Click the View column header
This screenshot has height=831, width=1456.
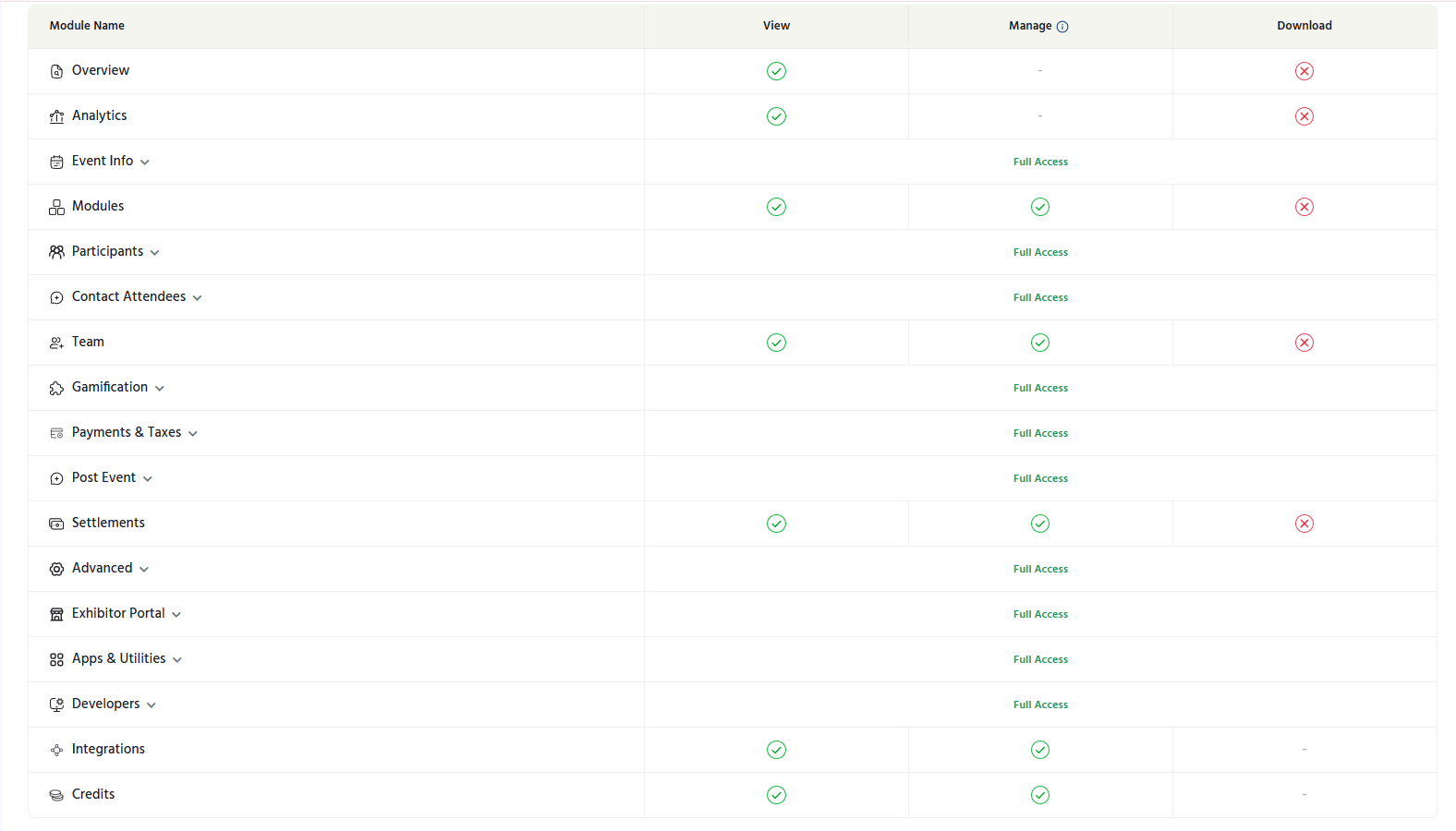tap(776, 26)
